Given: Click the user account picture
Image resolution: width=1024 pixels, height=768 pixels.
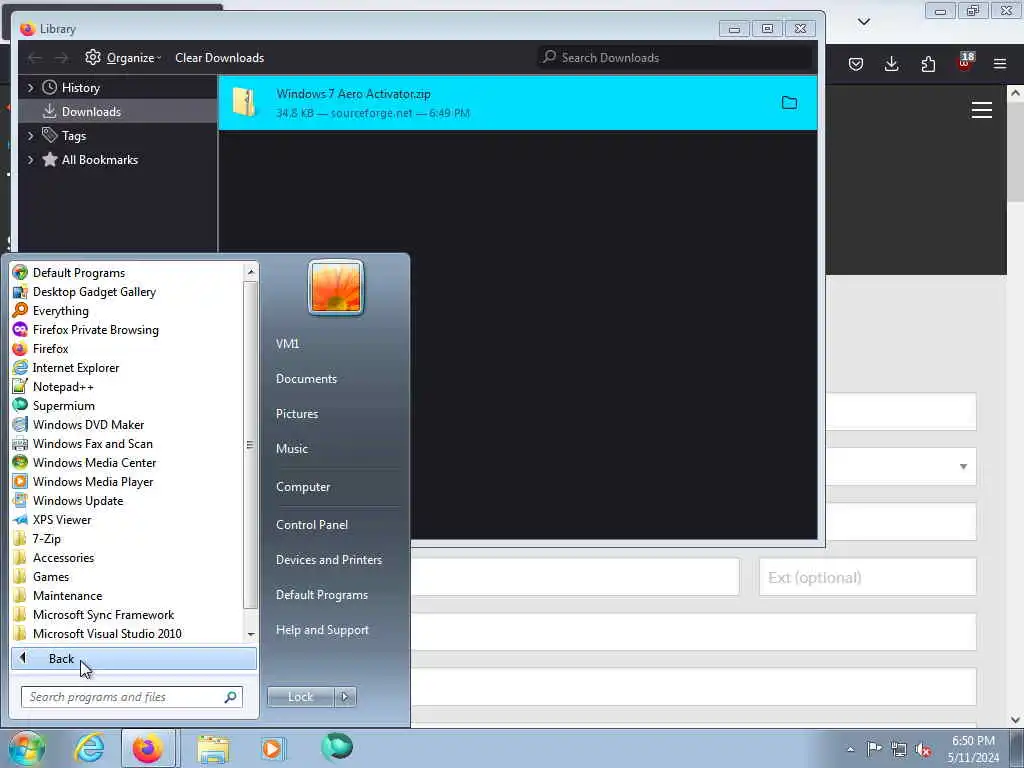Looking at the screenshot, I should click(336, 287).
